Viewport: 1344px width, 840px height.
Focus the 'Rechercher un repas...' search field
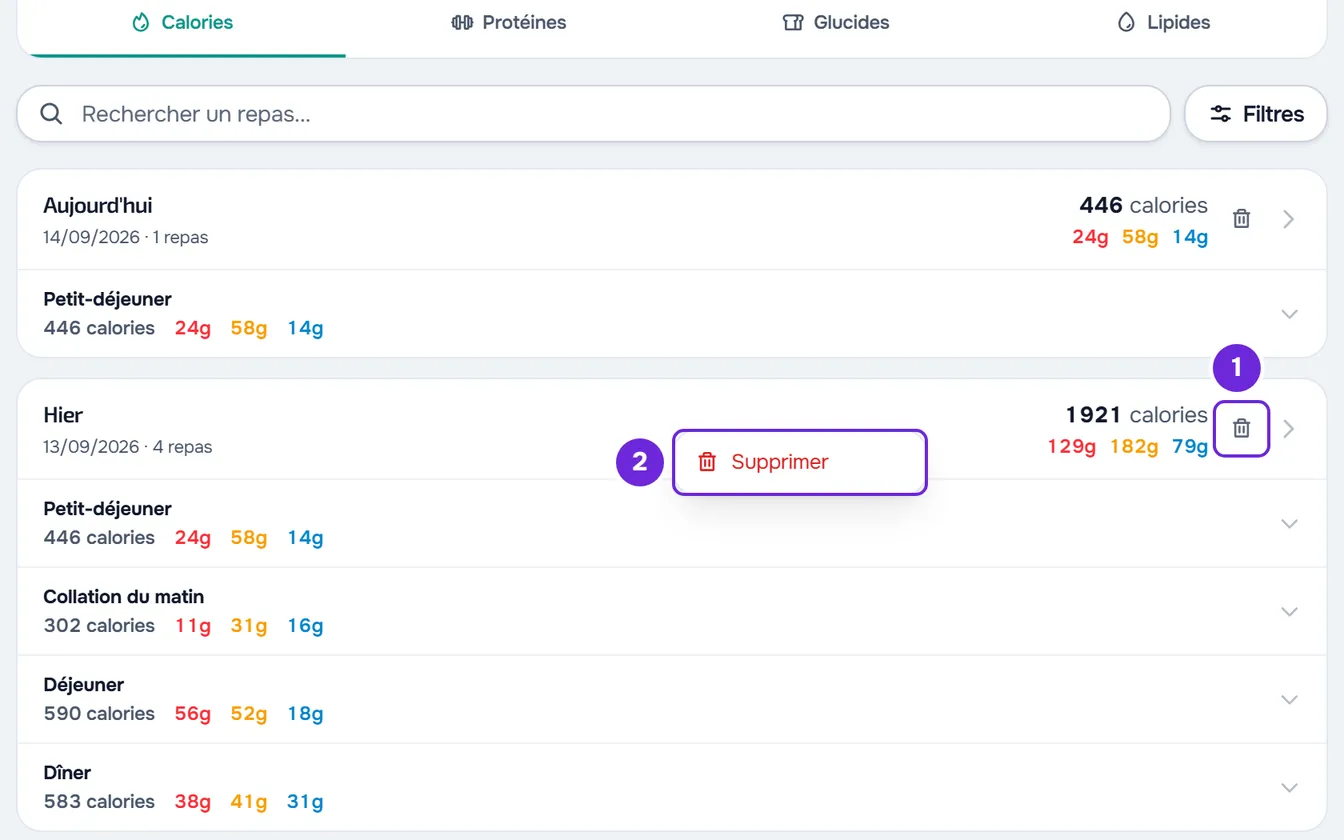pos(594,114)
